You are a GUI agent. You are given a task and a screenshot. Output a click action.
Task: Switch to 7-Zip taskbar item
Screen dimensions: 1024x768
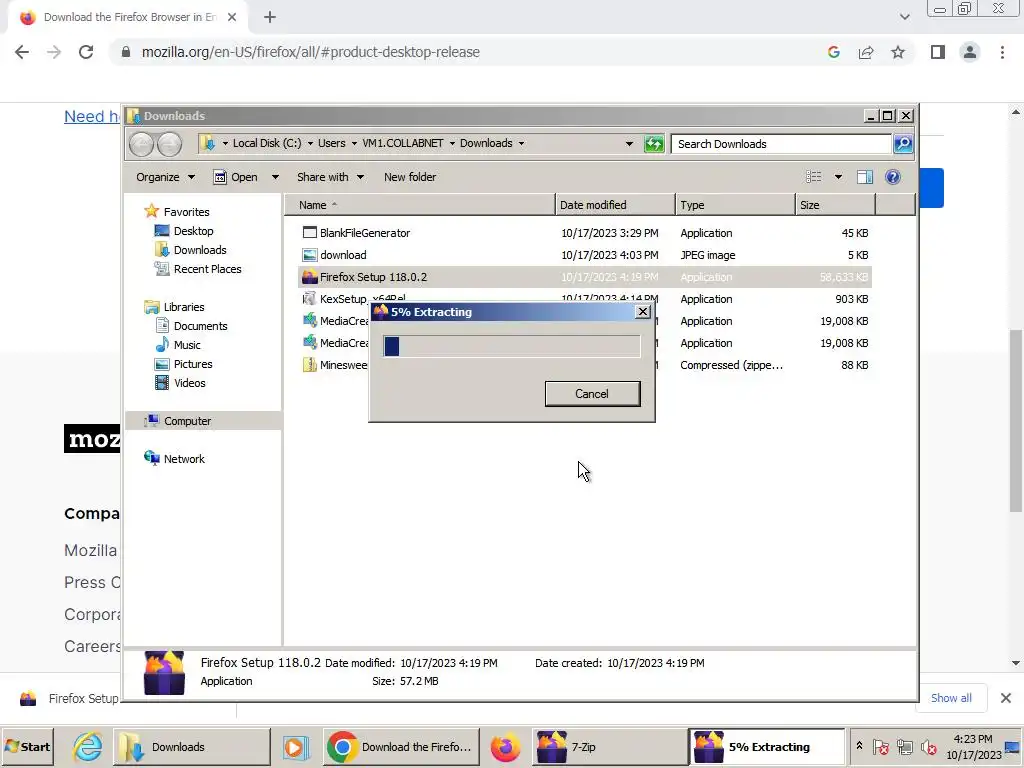pyautogui.click(x=608, y=747)
